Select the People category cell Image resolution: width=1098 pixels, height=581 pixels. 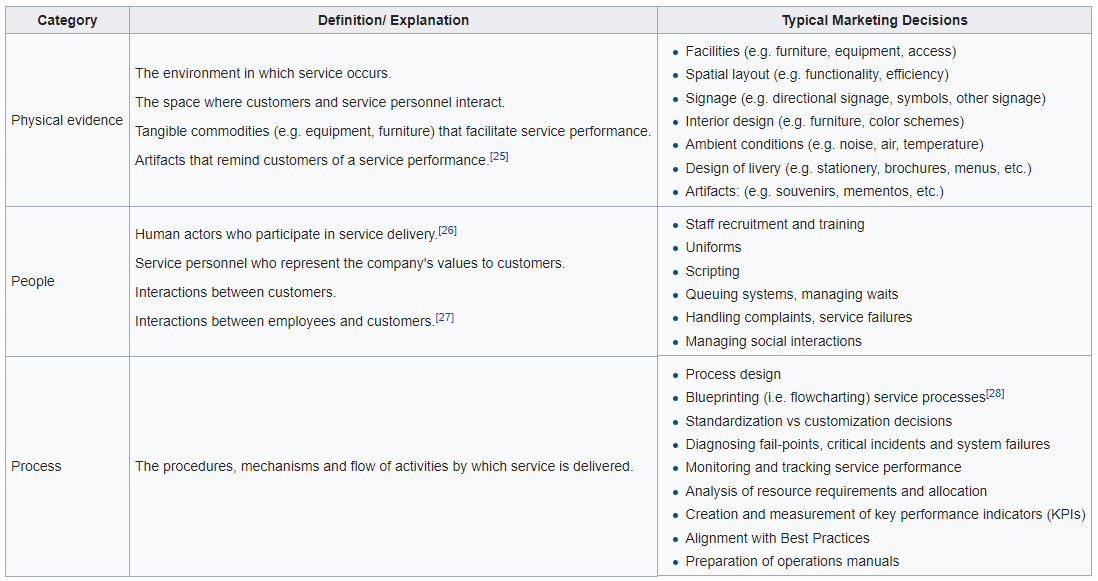click(x=67, y=281)
